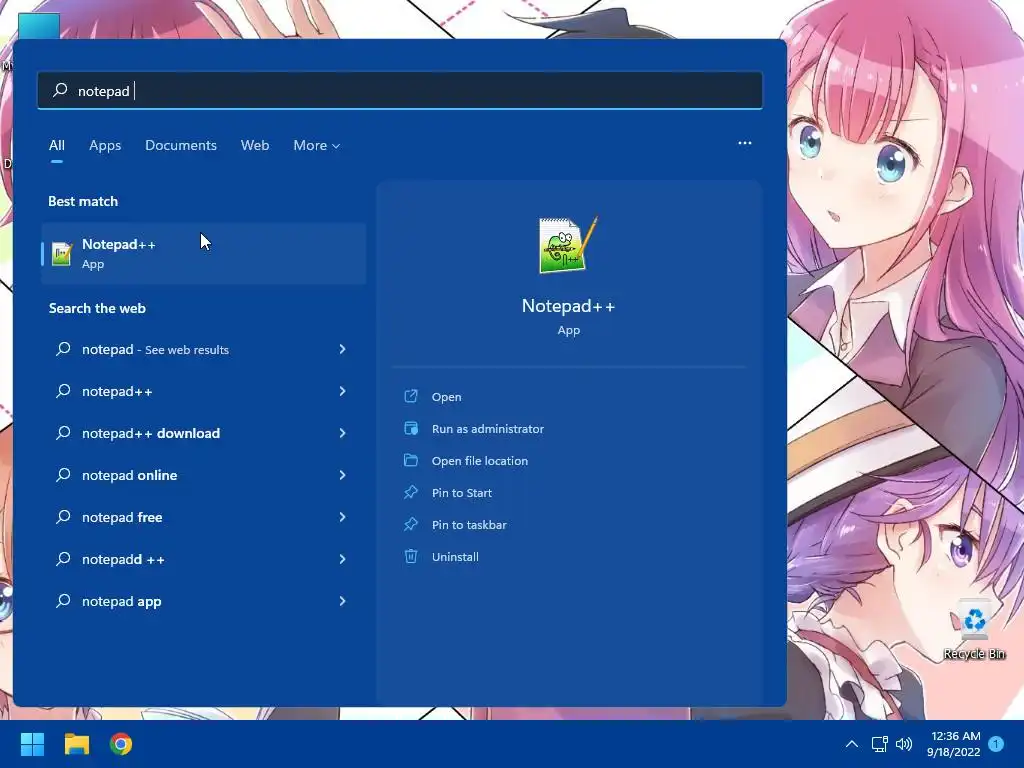Switch to the Web tab

pos(255,145)
